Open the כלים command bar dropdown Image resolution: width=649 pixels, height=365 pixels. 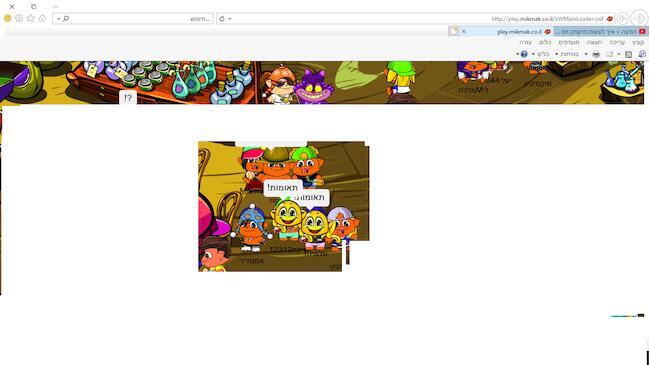click(541, 54)
